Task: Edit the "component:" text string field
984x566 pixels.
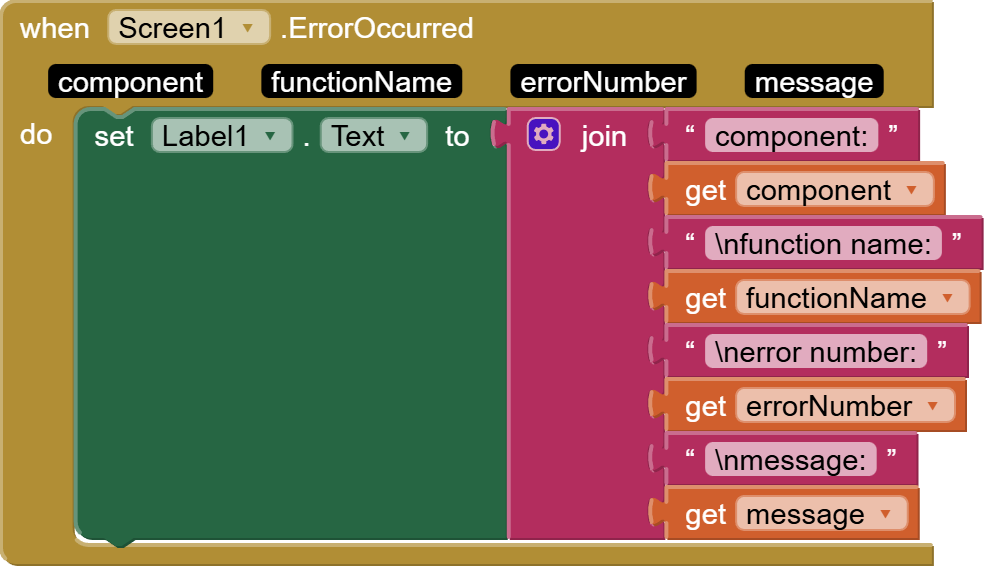Action: pos(790,136)
